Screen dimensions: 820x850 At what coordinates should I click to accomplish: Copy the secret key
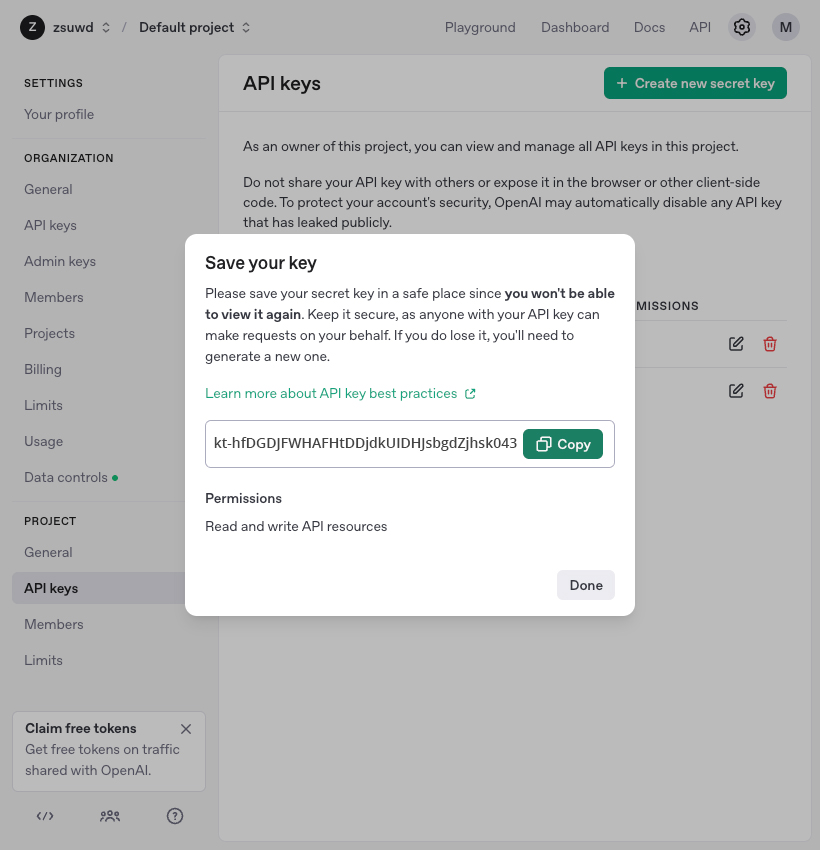click(x=563, y=444)
